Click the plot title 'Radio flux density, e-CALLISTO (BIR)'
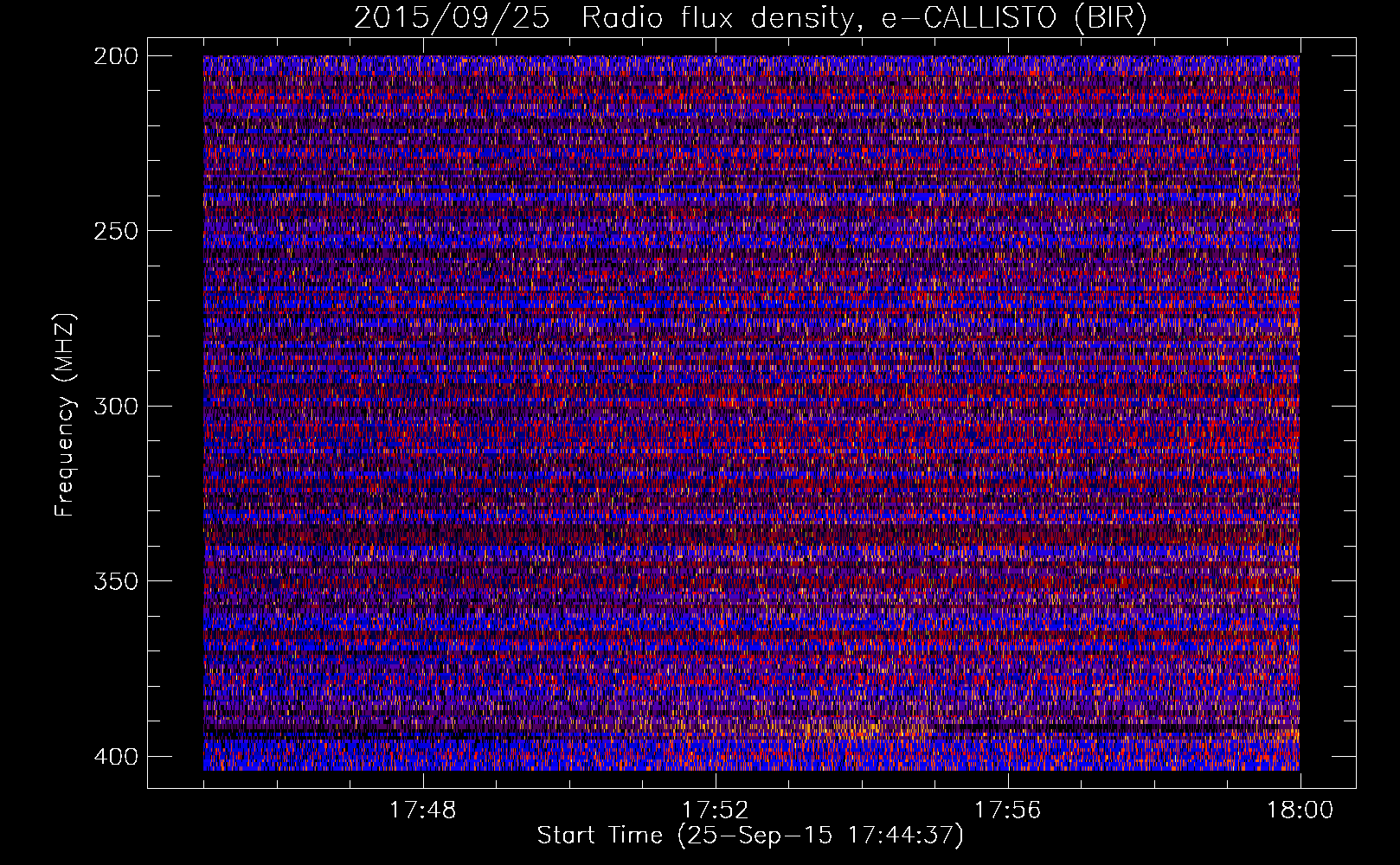This screenshot has width=1400, height=865. click(864, 19)
